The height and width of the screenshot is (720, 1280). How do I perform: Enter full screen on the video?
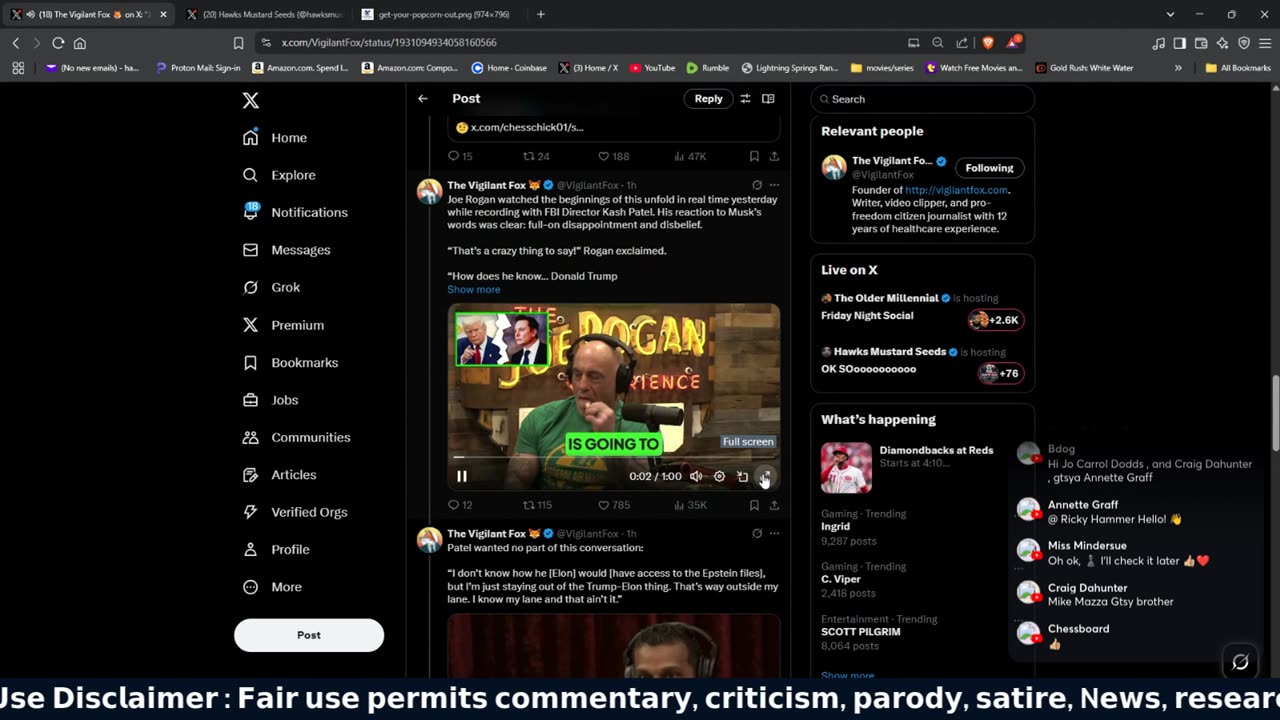click(x=765, y=477)
